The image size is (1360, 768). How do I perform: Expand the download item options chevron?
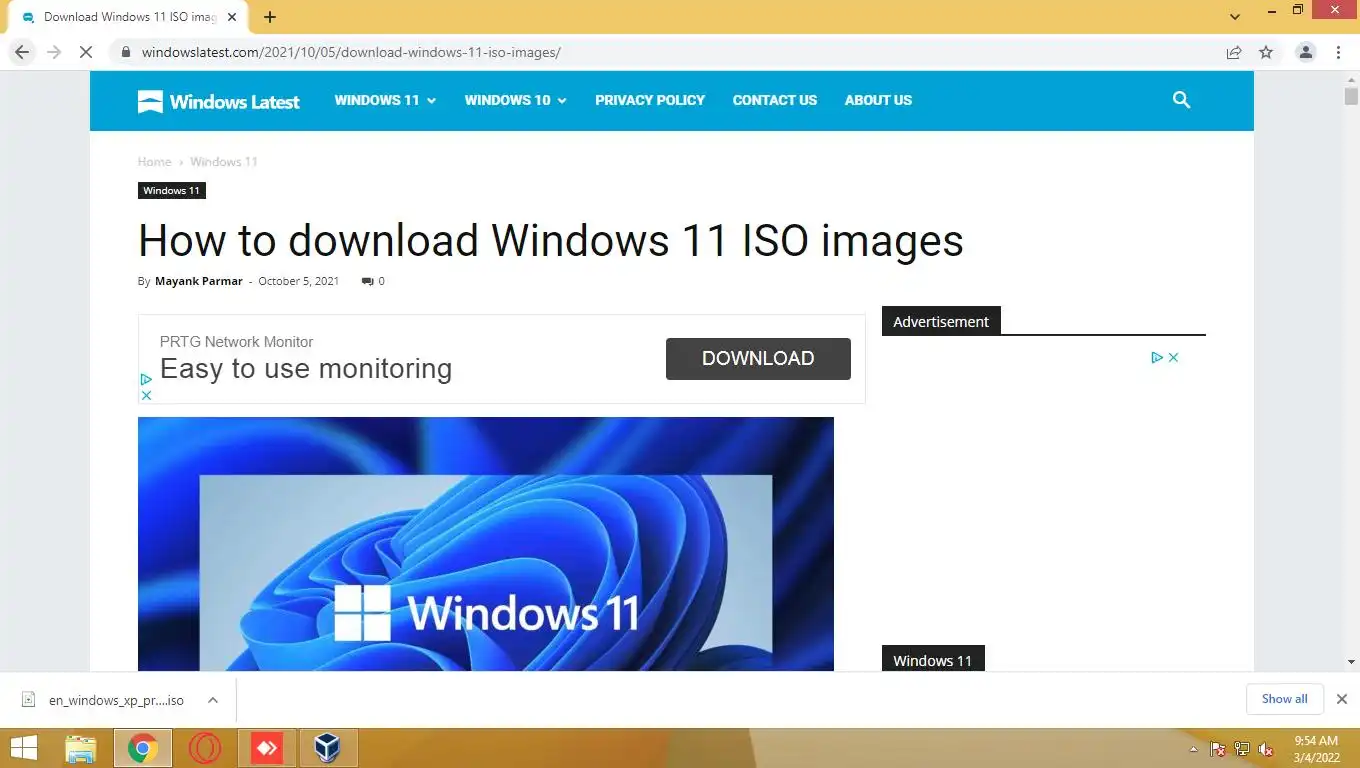[x=213, y=700]
